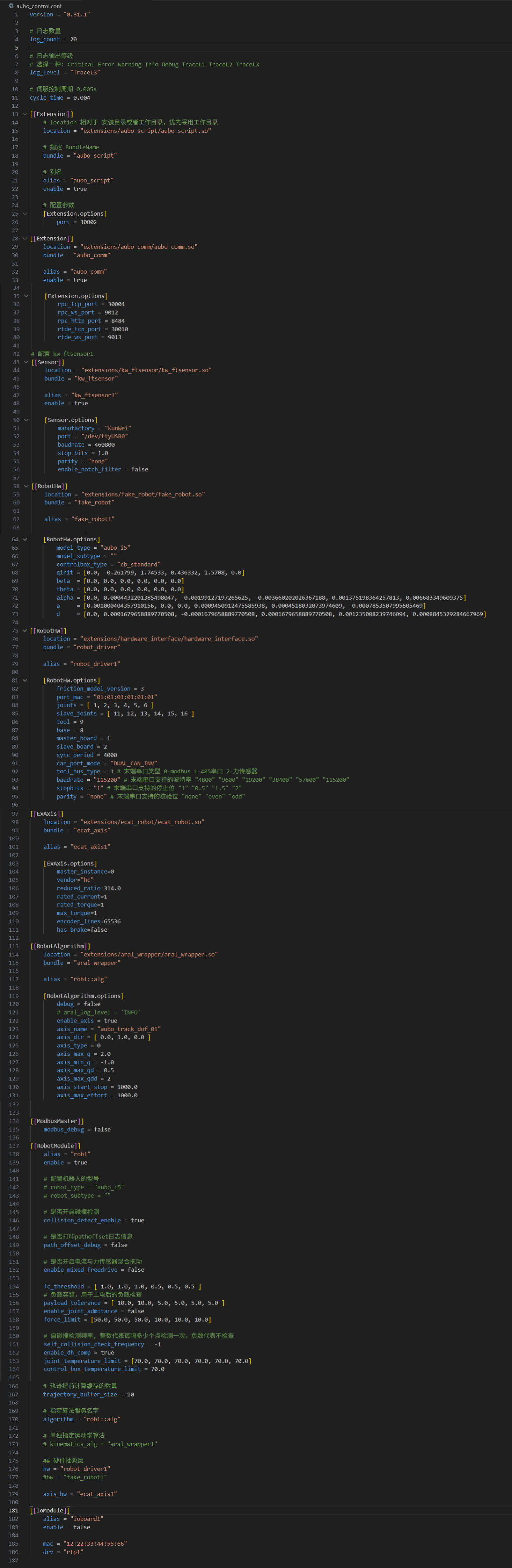
Task: Click line number 181 in the gutter
Action: (13, 1511)
